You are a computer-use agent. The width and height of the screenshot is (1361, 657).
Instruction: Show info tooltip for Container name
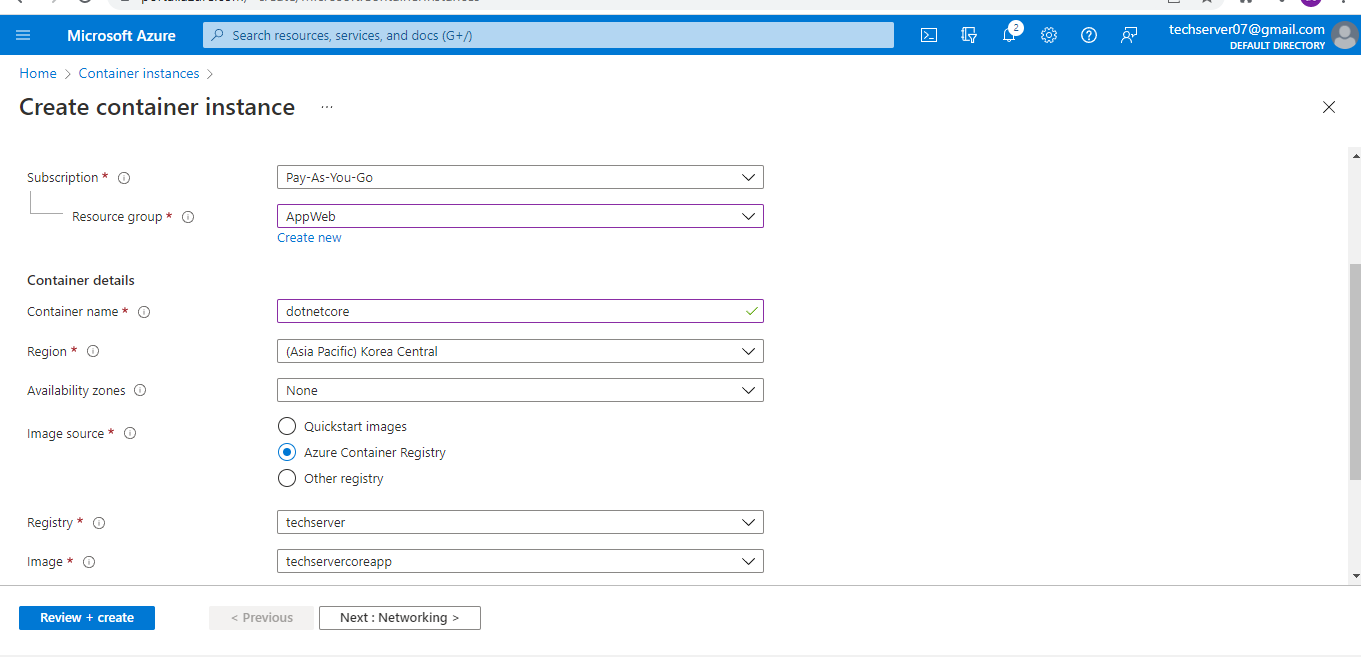coord(144,312)
